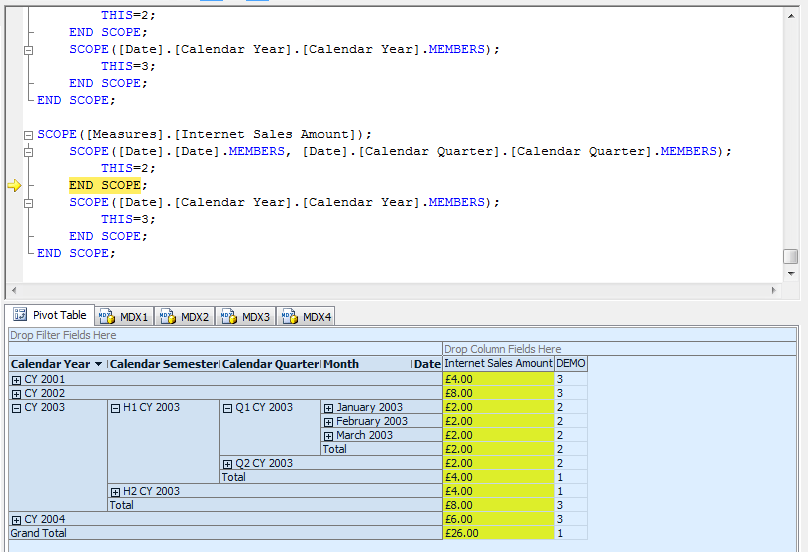Image resolution: width=808 pixels, height=552 pixels.
Task: Open the Pivot Table tab
Action: [x=50, y=315]
